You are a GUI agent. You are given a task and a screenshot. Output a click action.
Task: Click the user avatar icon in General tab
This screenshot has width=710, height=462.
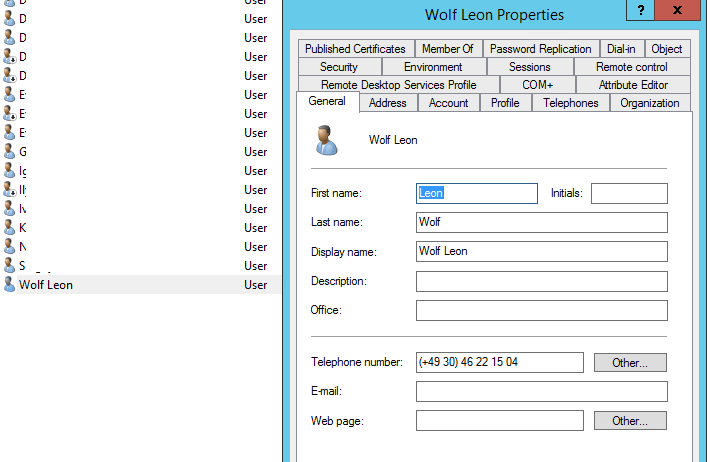326,140
